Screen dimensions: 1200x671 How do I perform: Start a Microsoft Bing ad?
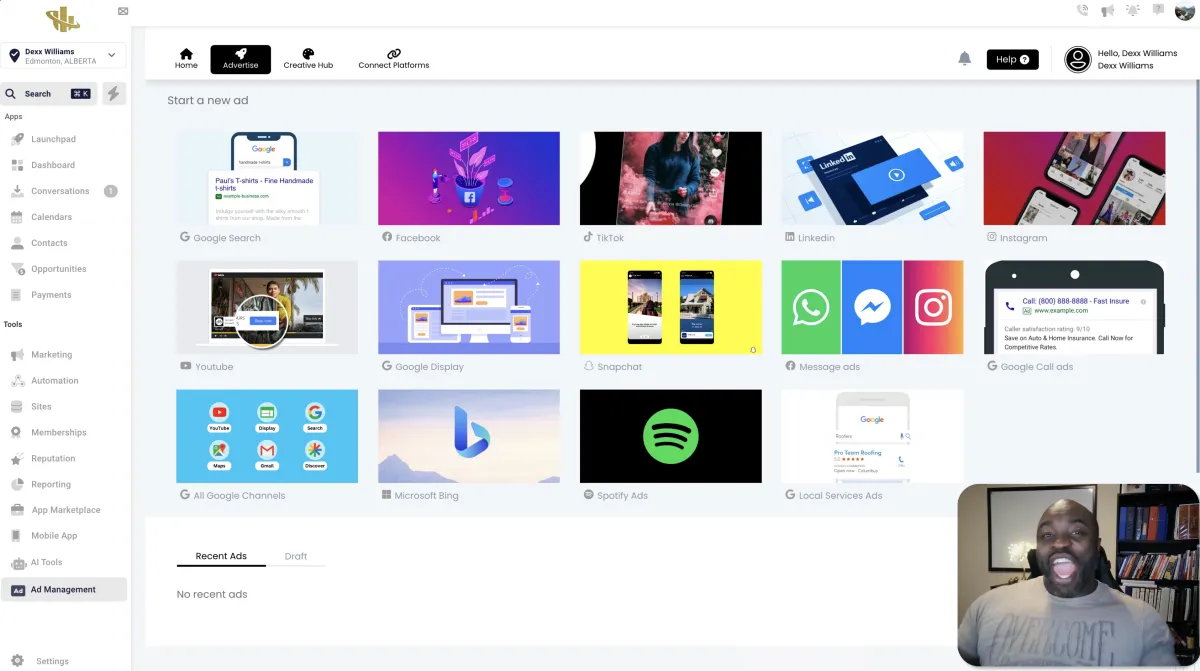[x=469, y=436]
